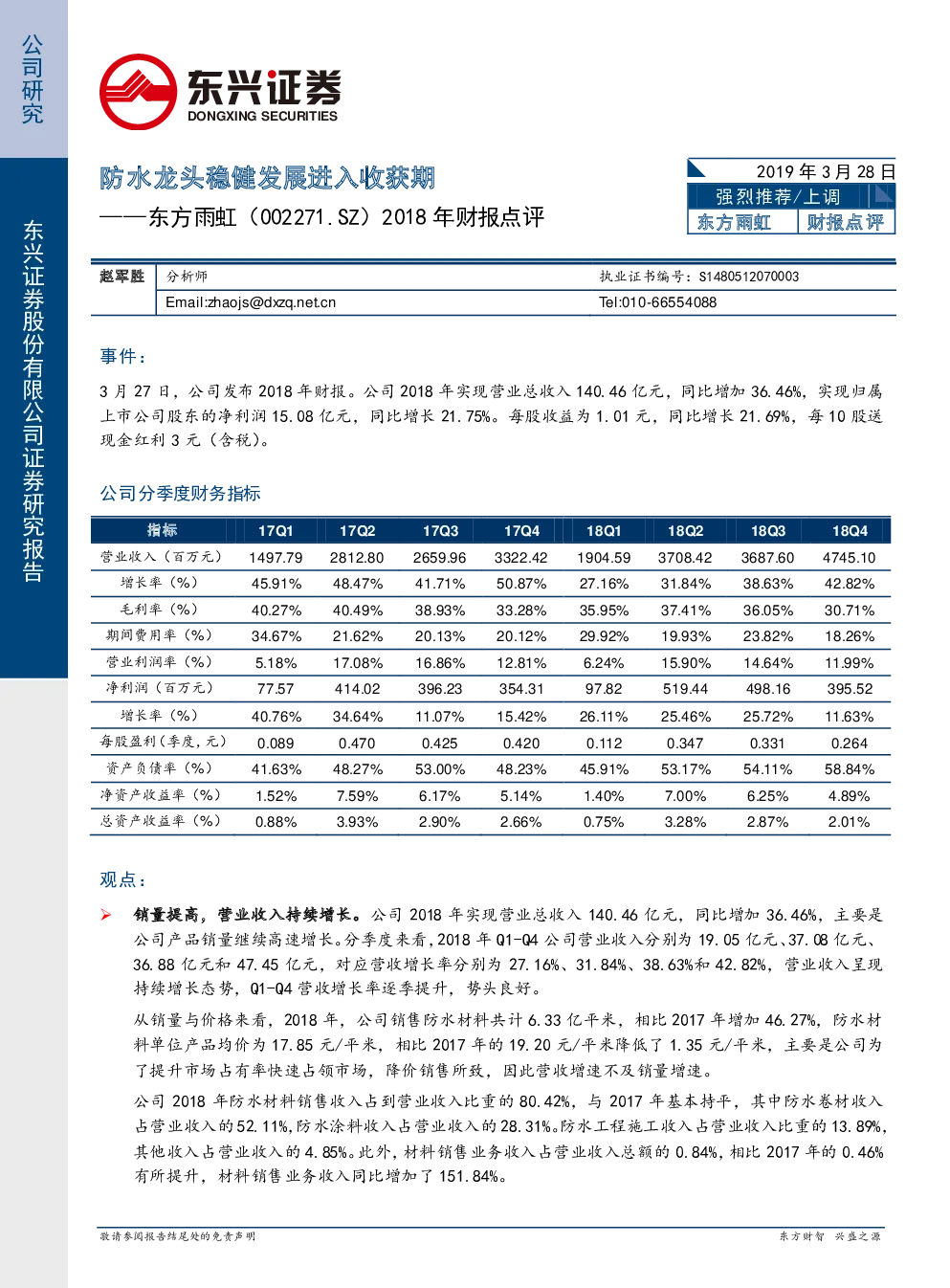The height and width of the screenshot is (1288, 950).
Task: Click the analyst name 赵军胜
Action: [x=122, y=277]
